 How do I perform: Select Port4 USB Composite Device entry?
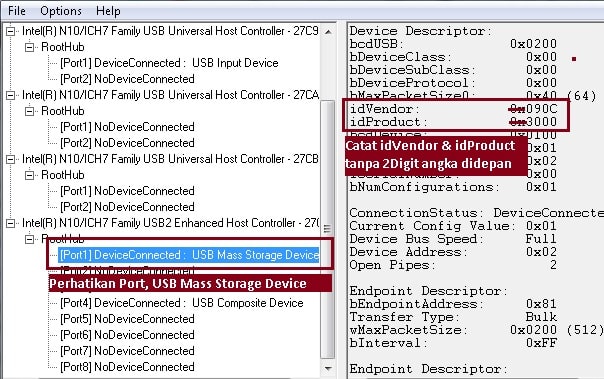pyautogui.click(x=181, y=303)
